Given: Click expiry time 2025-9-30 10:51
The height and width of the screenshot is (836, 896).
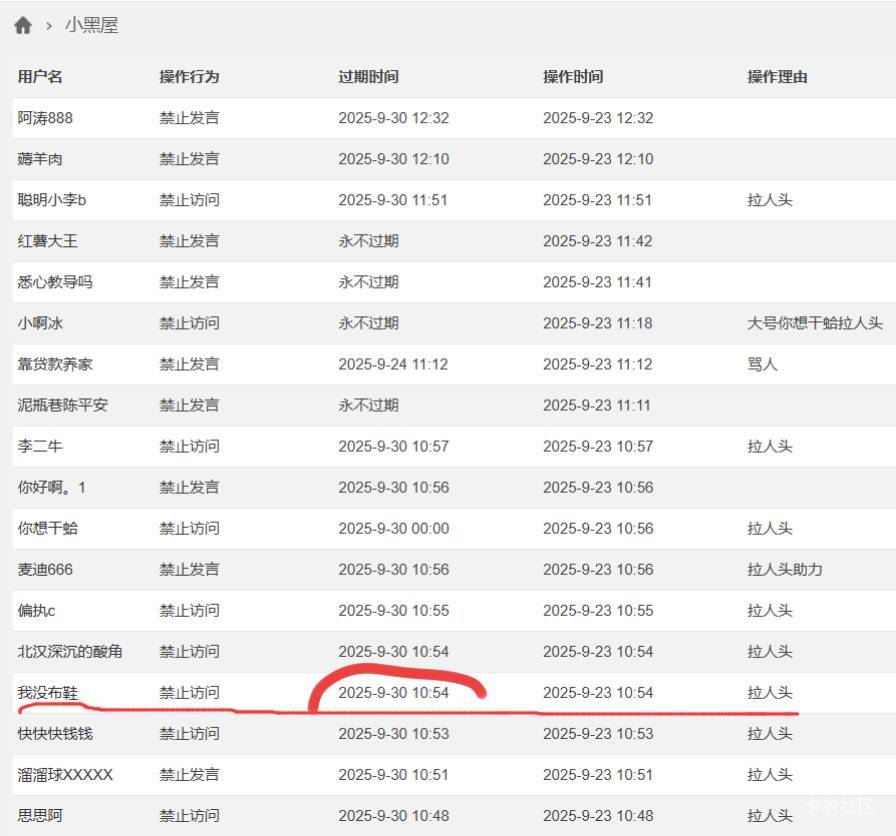Looking at the screenshot, I should click(x=393, y=775).
